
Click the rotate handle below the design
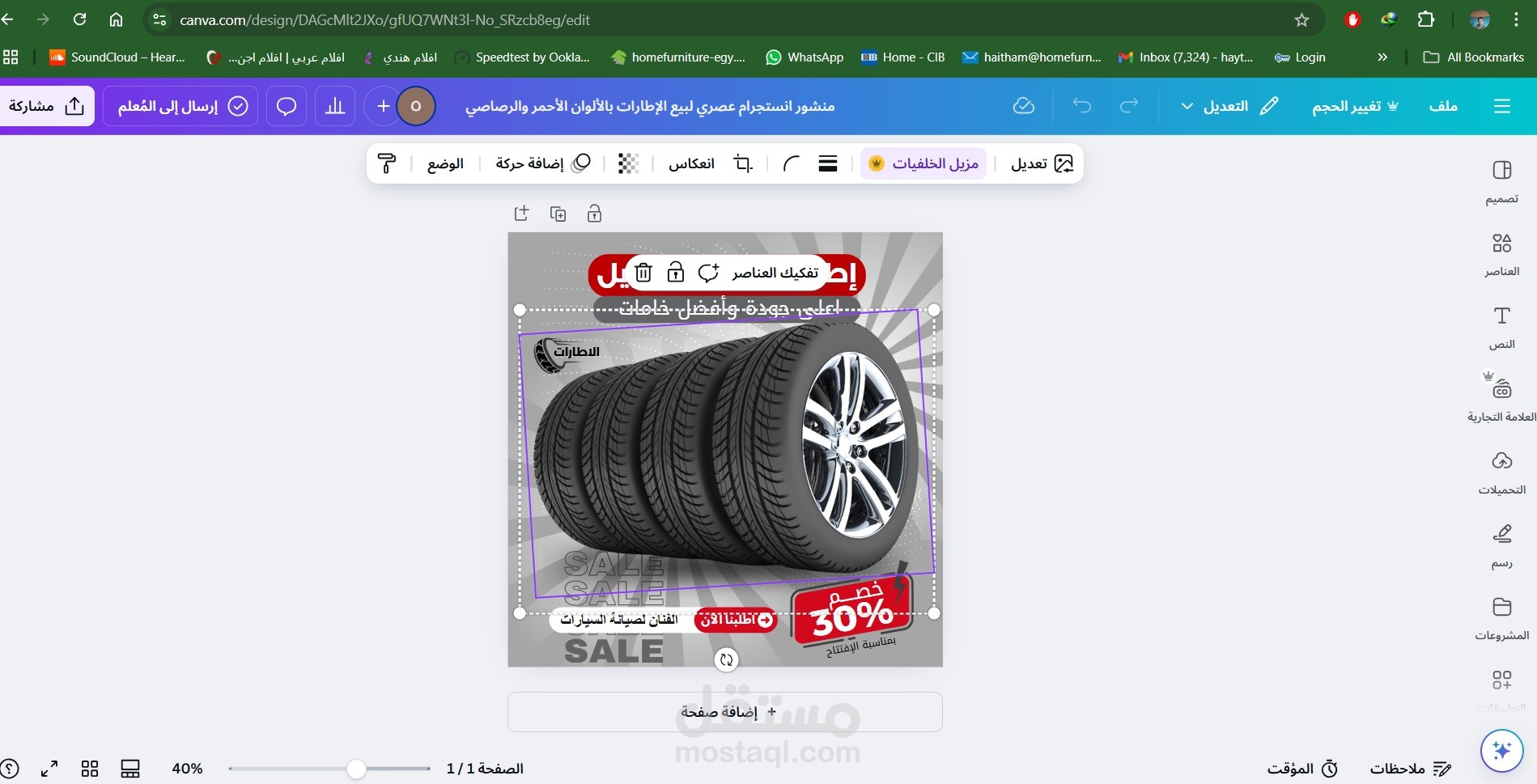(727, 660)
